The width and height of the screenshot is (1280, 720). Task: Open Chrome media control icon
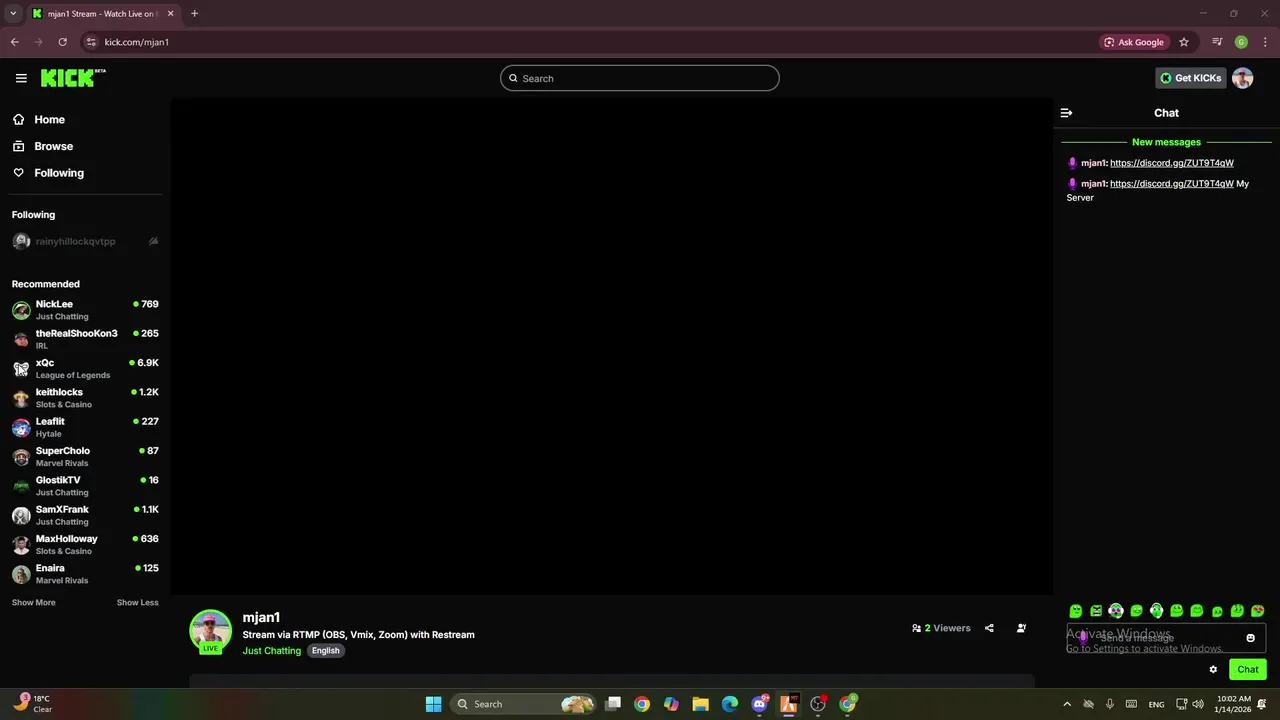[1217, 42]
